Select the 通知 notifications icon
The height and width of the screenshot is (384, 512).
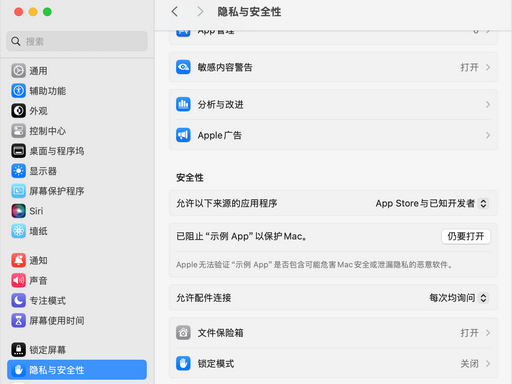pyautogui.click(x=18, y=260)
